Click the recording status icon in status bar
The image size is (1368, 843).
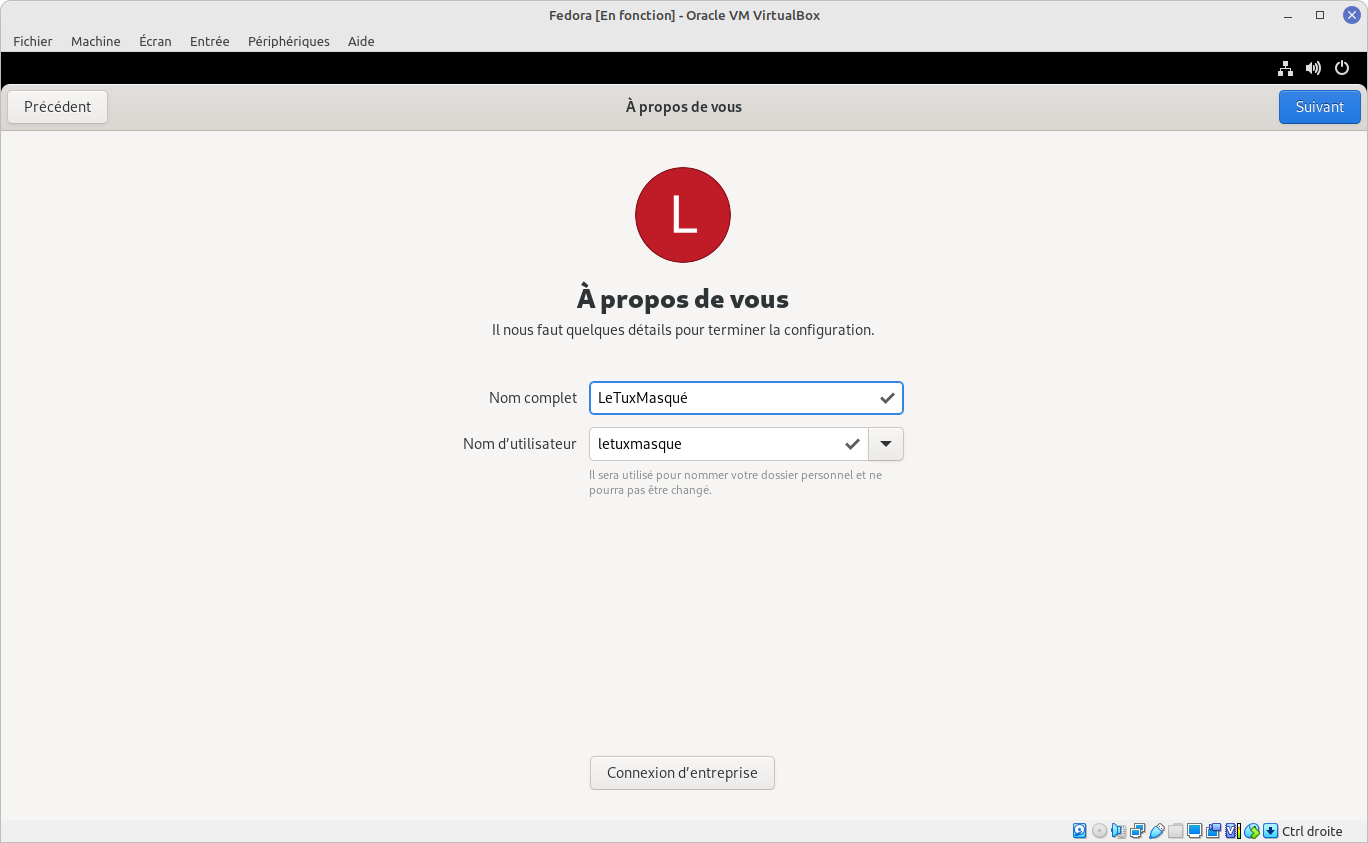point(1214,831)
